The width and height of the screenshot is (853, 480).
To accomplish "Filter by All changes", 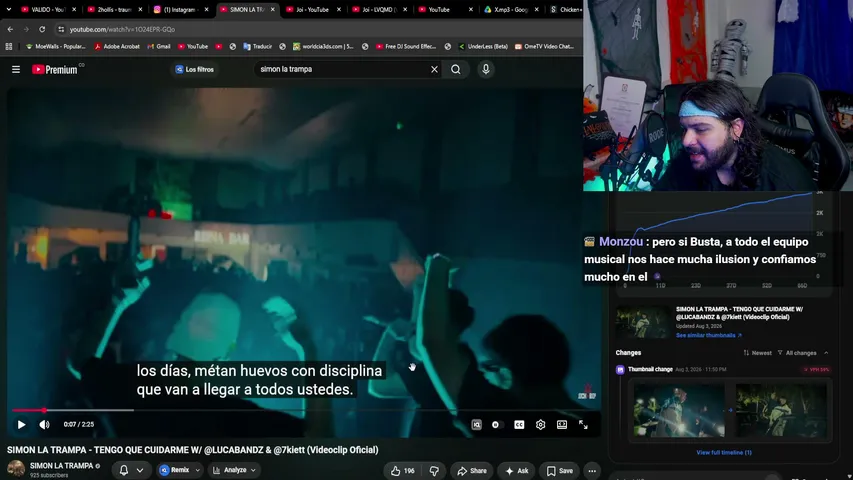I will tap(797, 353).
